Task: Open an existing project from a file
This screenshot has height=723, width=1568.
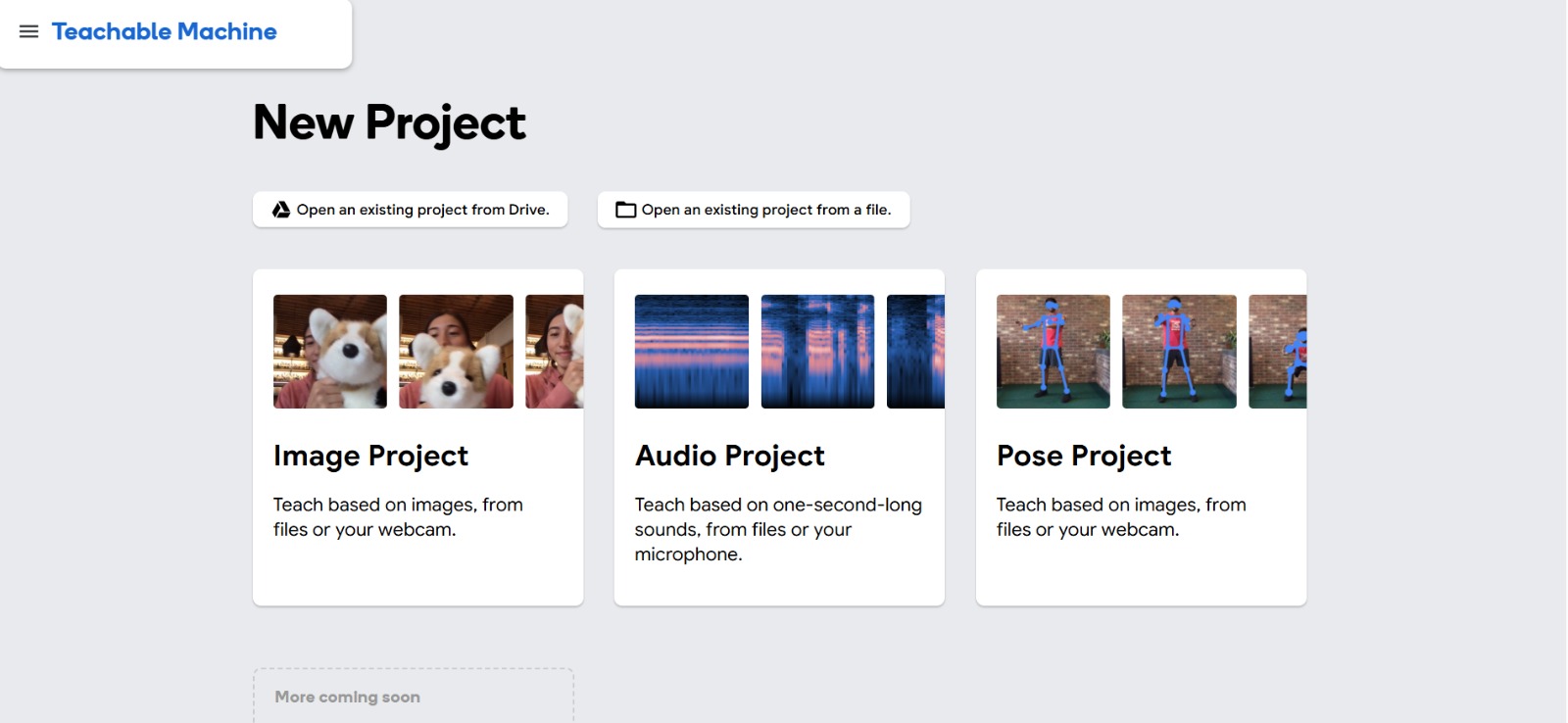Action: 765,210
